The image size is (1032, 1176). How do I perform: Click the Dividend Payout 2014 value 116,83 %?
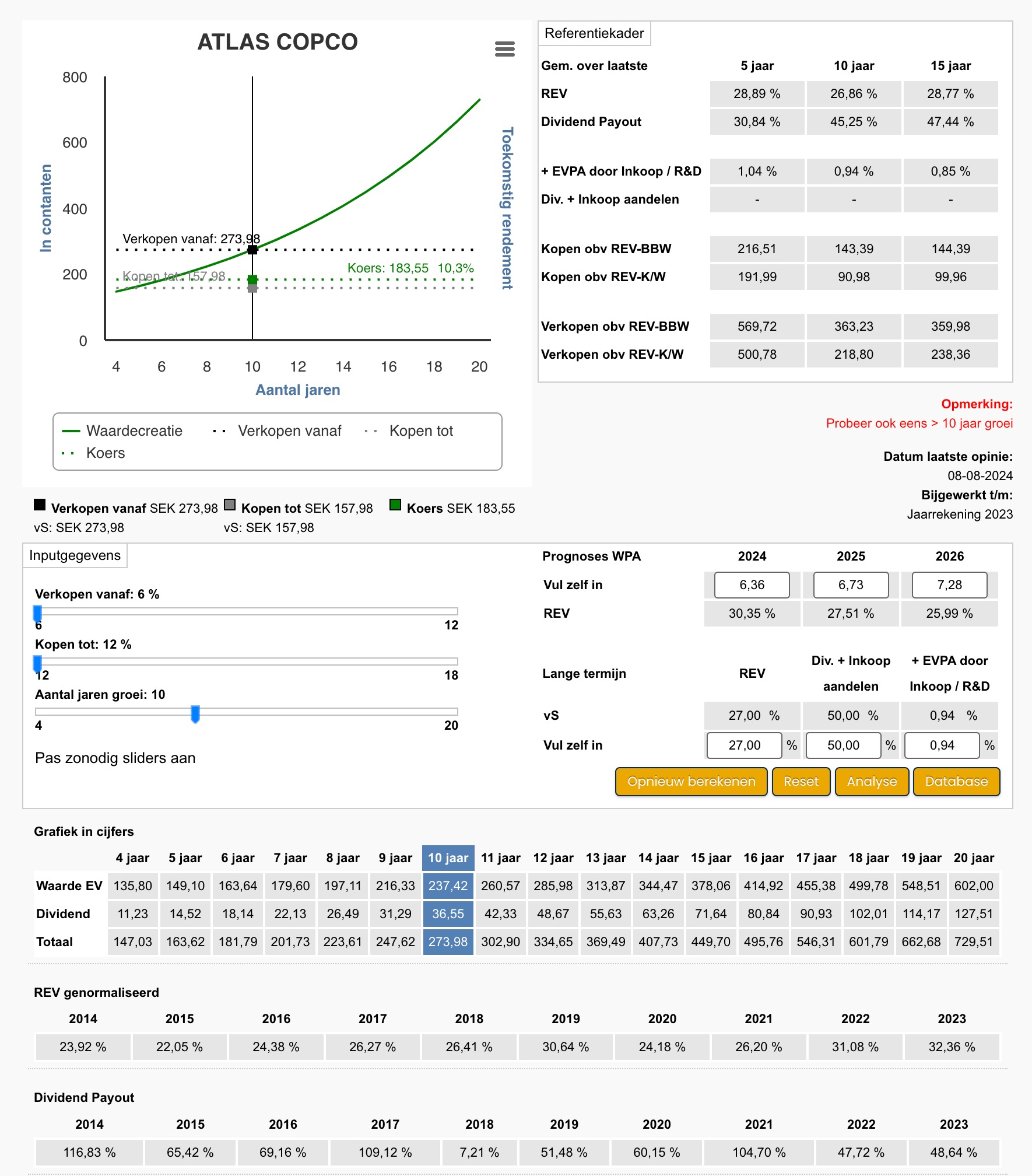[x=89, y=1153]
